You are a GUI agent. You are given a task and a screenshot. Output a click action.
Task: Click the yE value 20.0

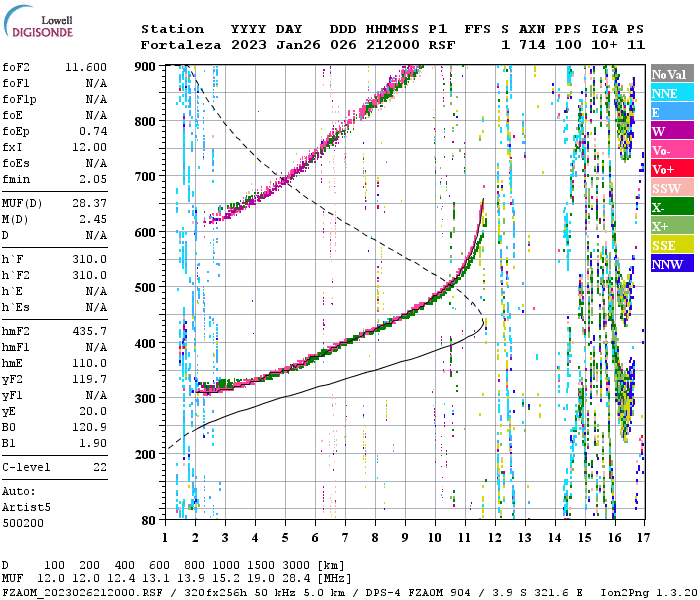93,412
